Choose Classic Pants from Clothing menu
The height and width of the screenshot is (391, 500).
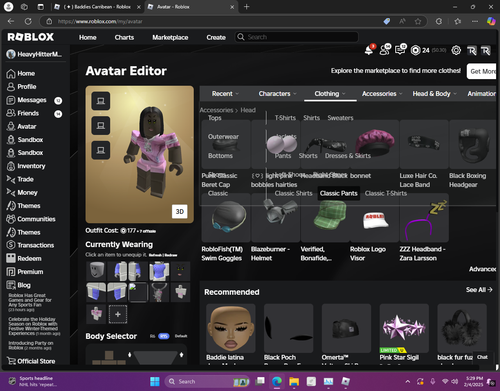point(339,193)
